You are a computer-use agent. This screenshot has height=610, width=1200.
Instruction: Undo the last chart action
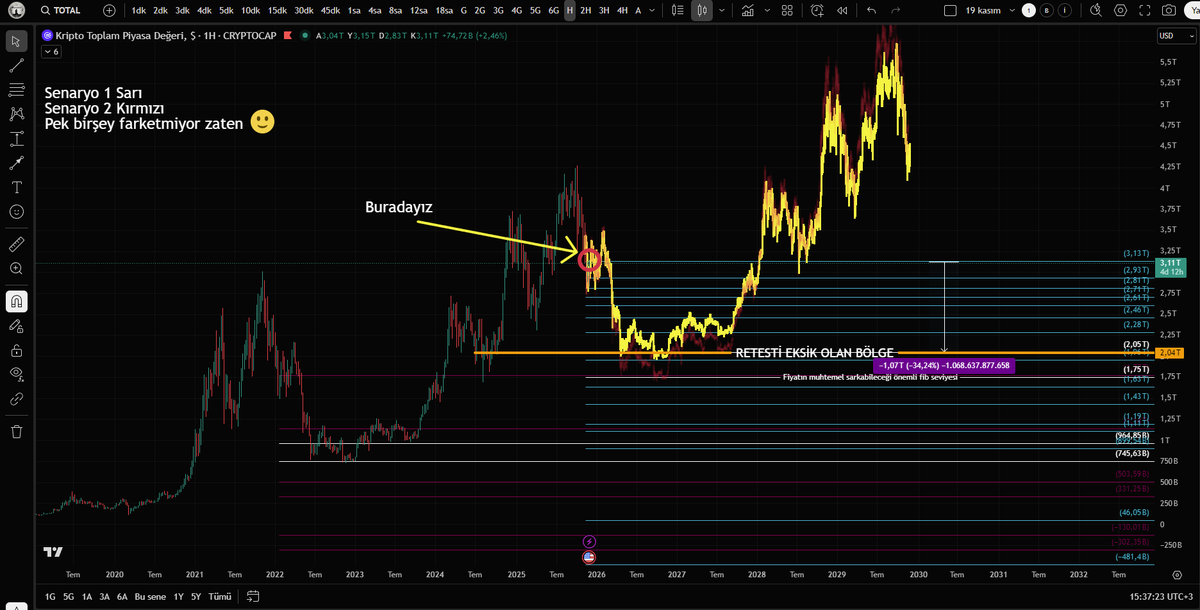pos(871,10)
